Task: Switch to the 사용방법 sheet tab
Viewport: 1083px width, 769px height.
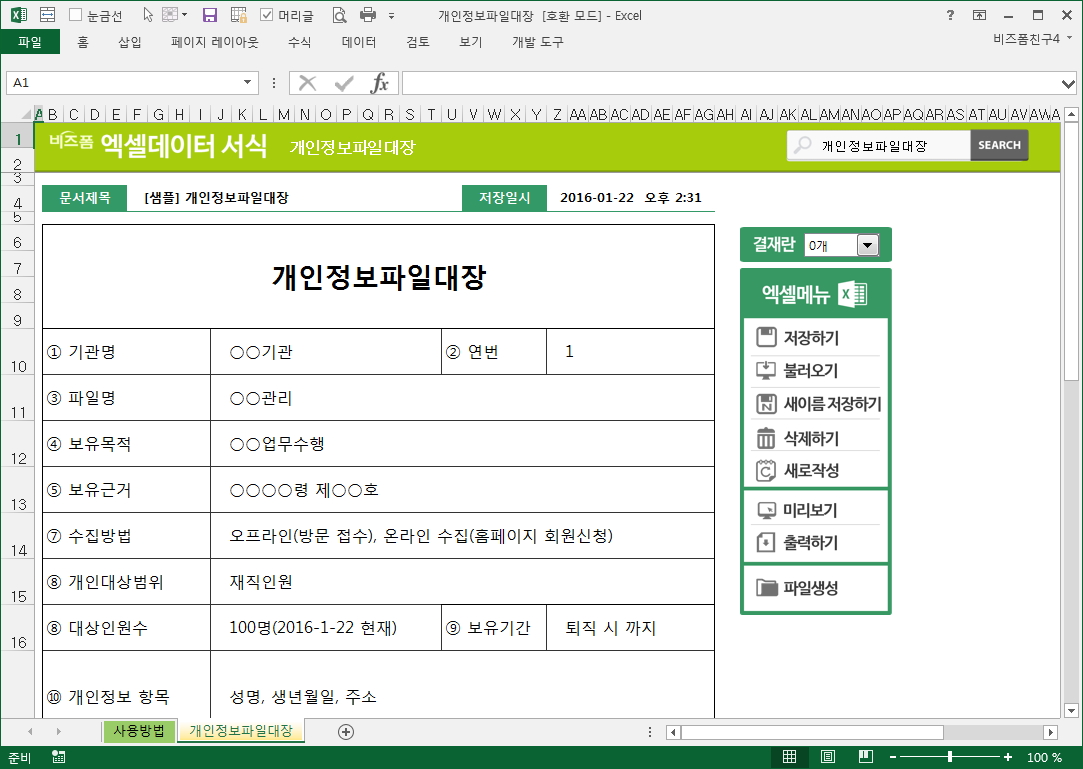Action: [x=139, y=731]
